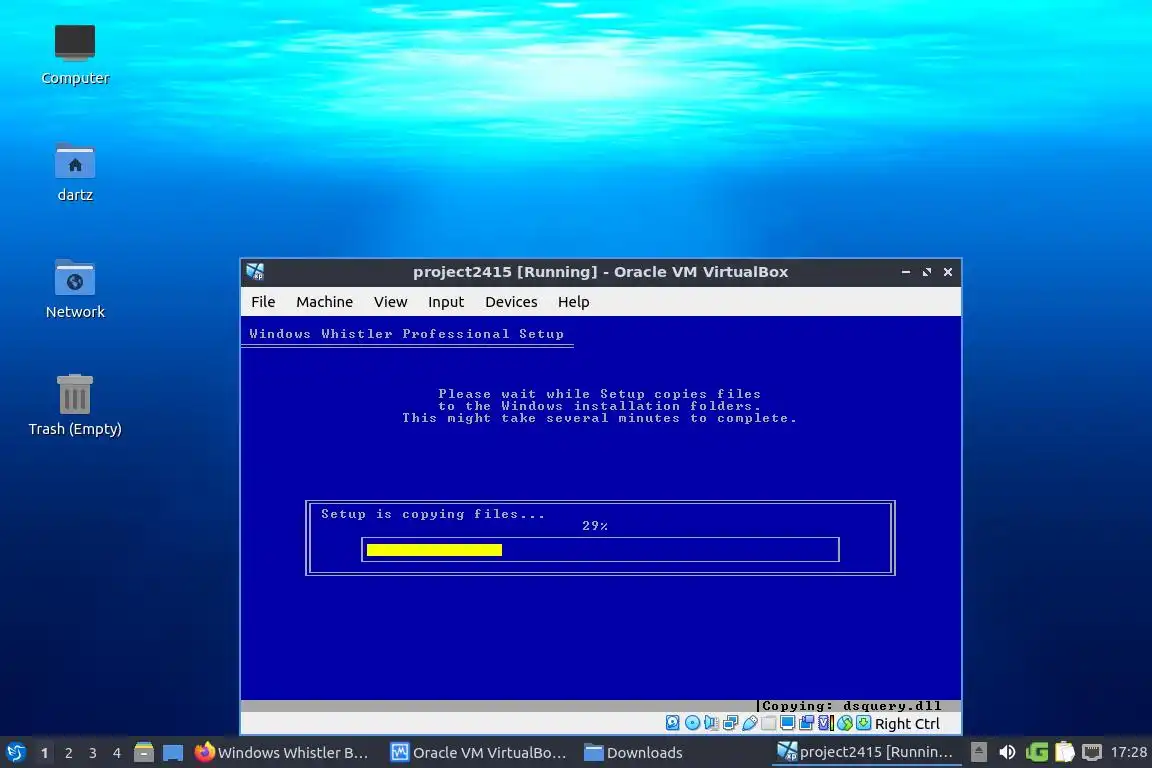The height and width of the screenshot is (768, 1152).
Task: Click the yellow setup progress bar
Action: pyautogui.click(x=434, y=550)
